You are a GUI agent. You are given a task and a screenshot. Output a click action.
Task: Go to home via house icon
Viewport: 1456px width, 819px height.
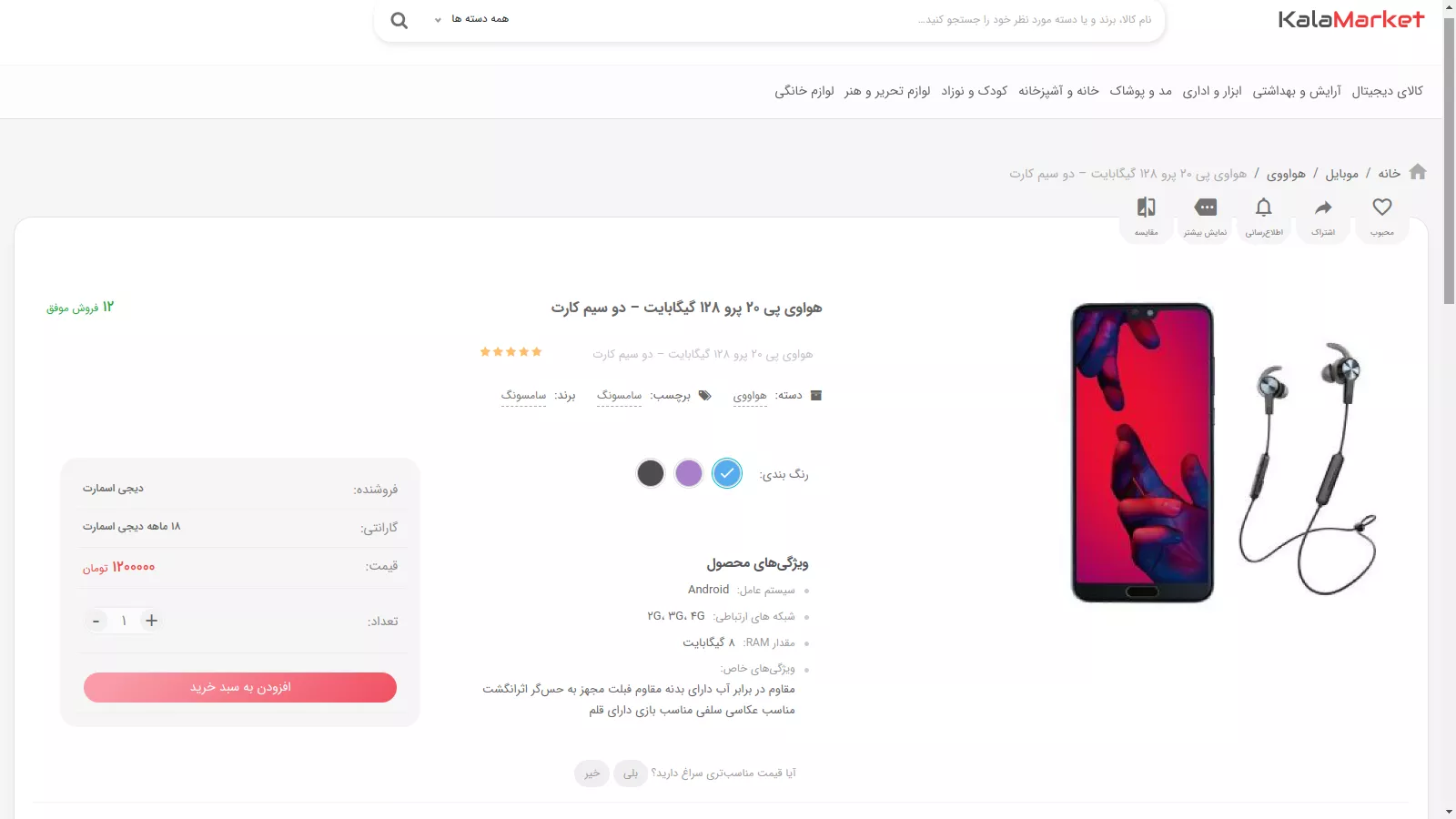pyautogui.click(x=1418, y=172)
